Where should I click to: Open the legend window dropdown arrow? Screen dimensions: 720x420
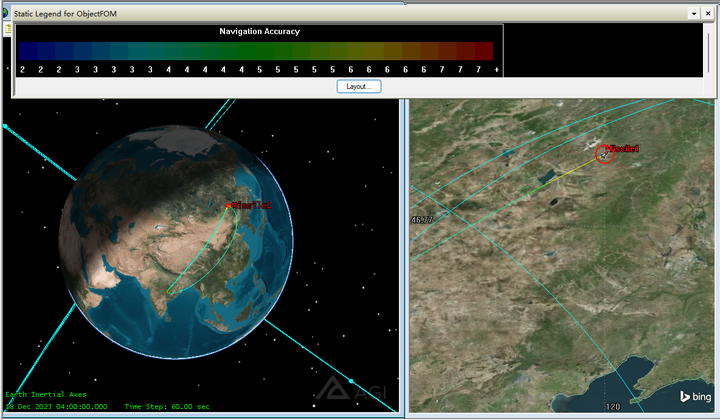coord(694,14)
